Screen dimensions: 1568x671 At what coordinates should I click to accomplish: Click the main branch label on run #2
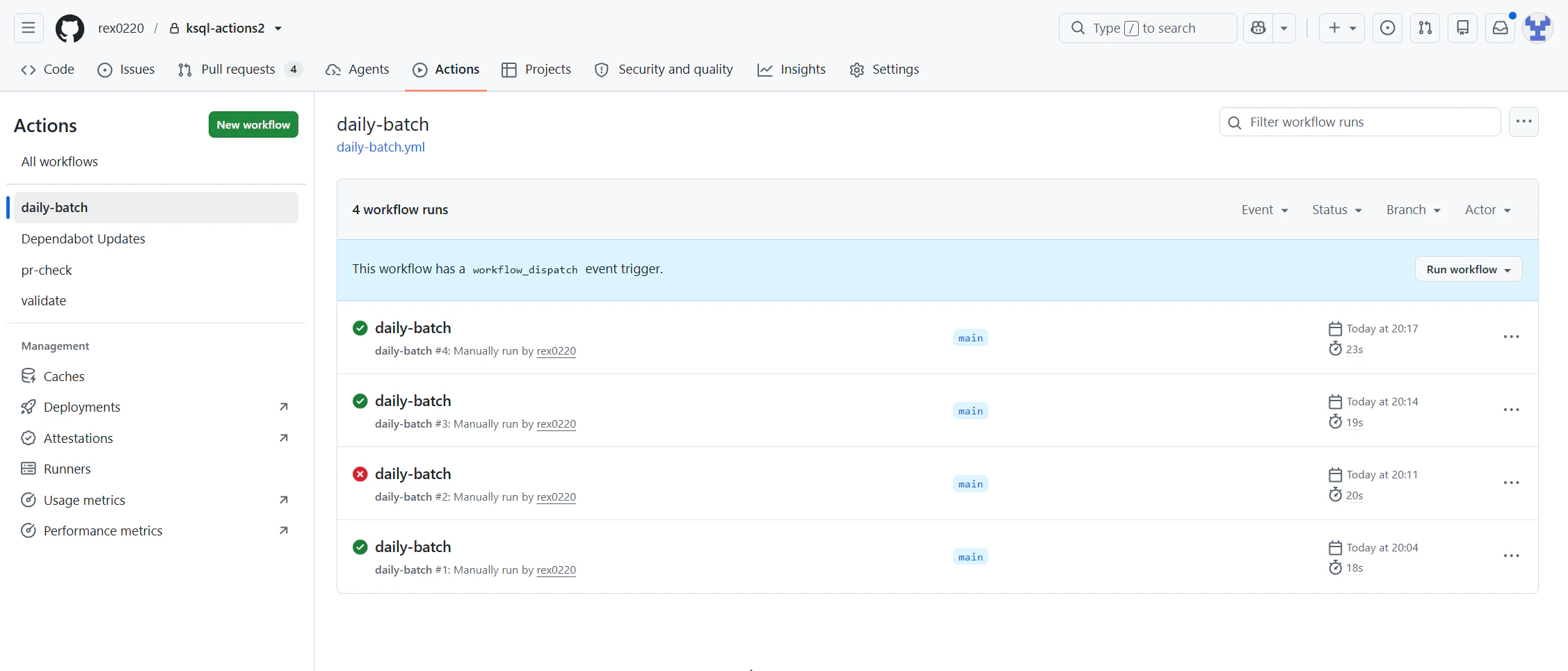coord(970,484)
